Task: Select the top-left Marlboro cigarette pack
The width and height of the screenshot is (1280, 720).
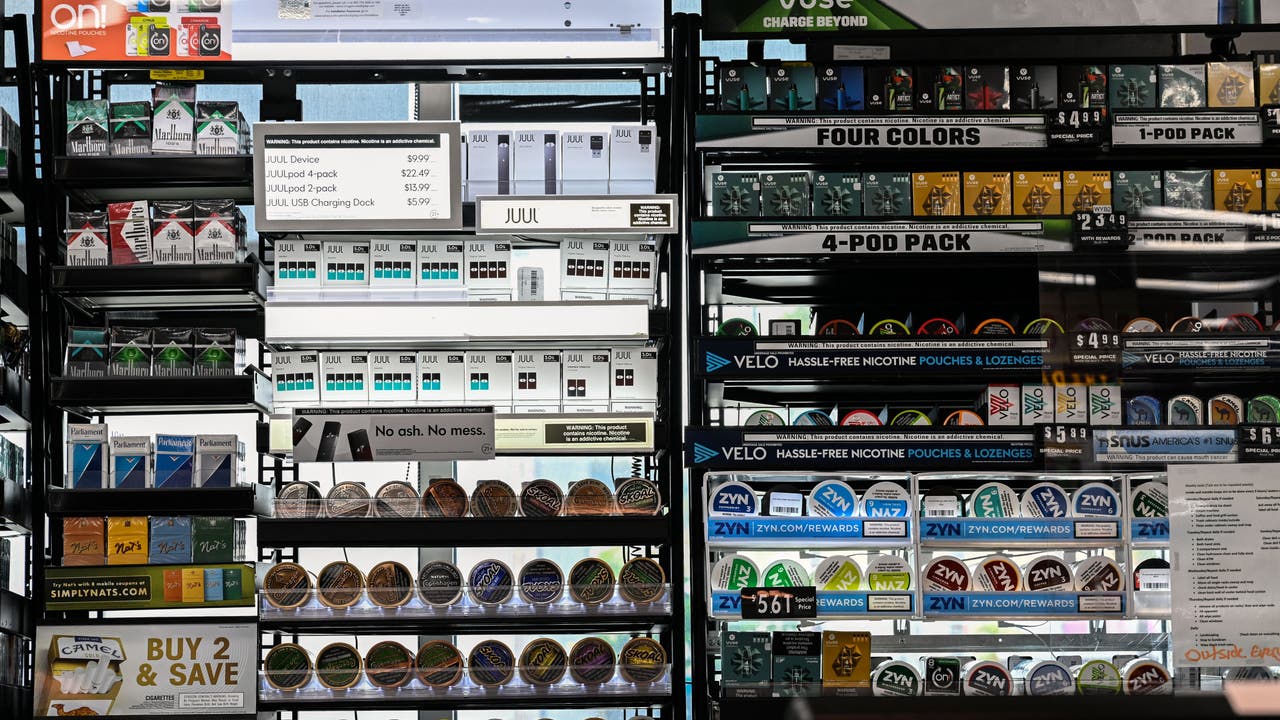Action: (86, 127)
